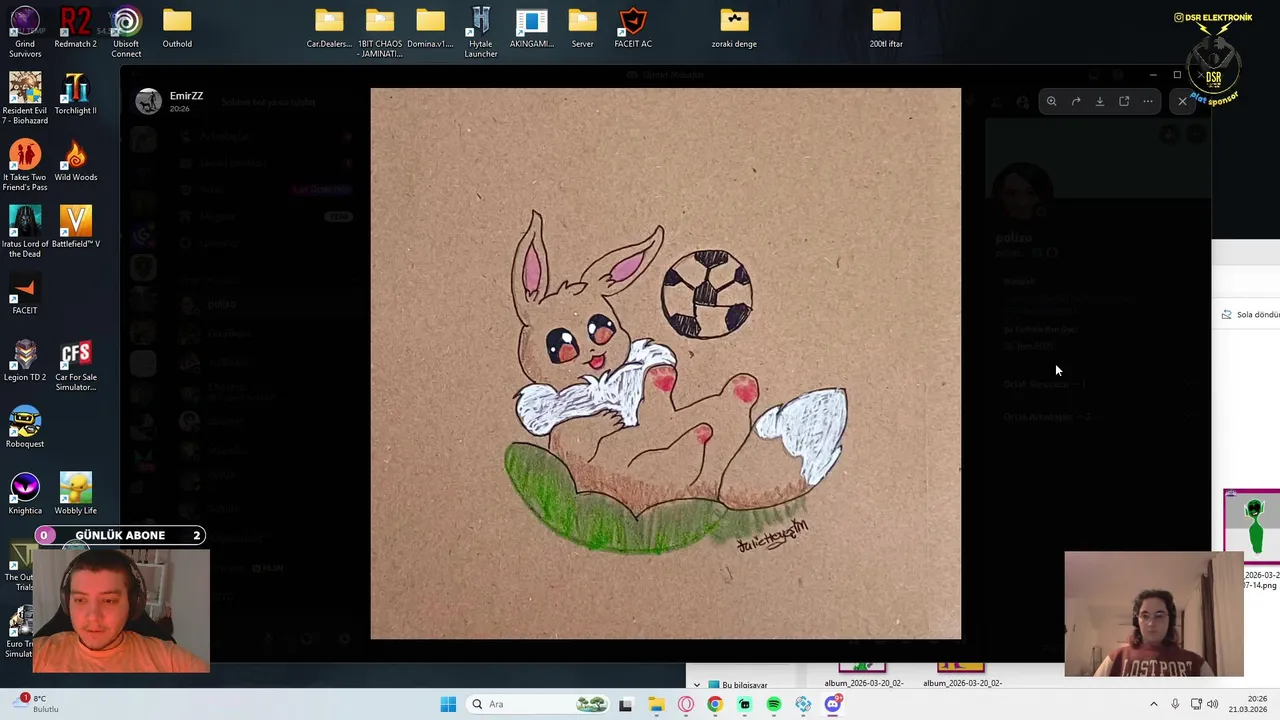Select the Domina.v1 folder
This screenshot has width=1280, height=720.
pyautogui.click(x=430, y=28)
